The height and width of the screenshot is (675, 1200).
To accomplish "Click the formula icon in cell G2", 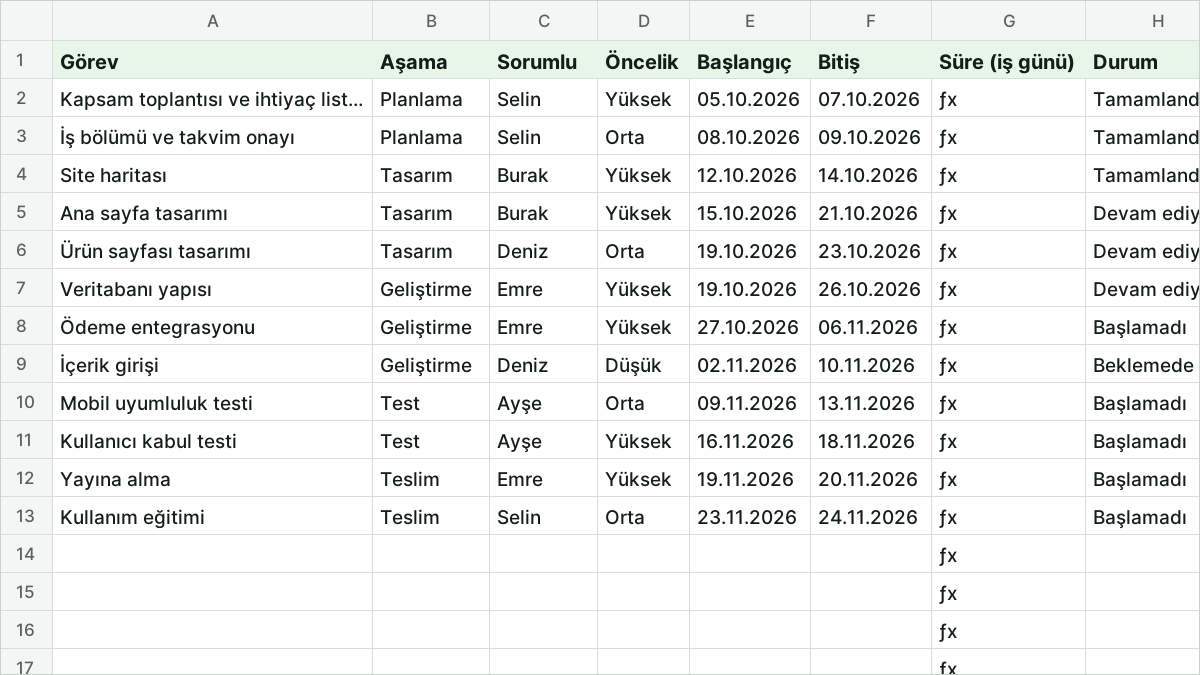I will point(948,99).
